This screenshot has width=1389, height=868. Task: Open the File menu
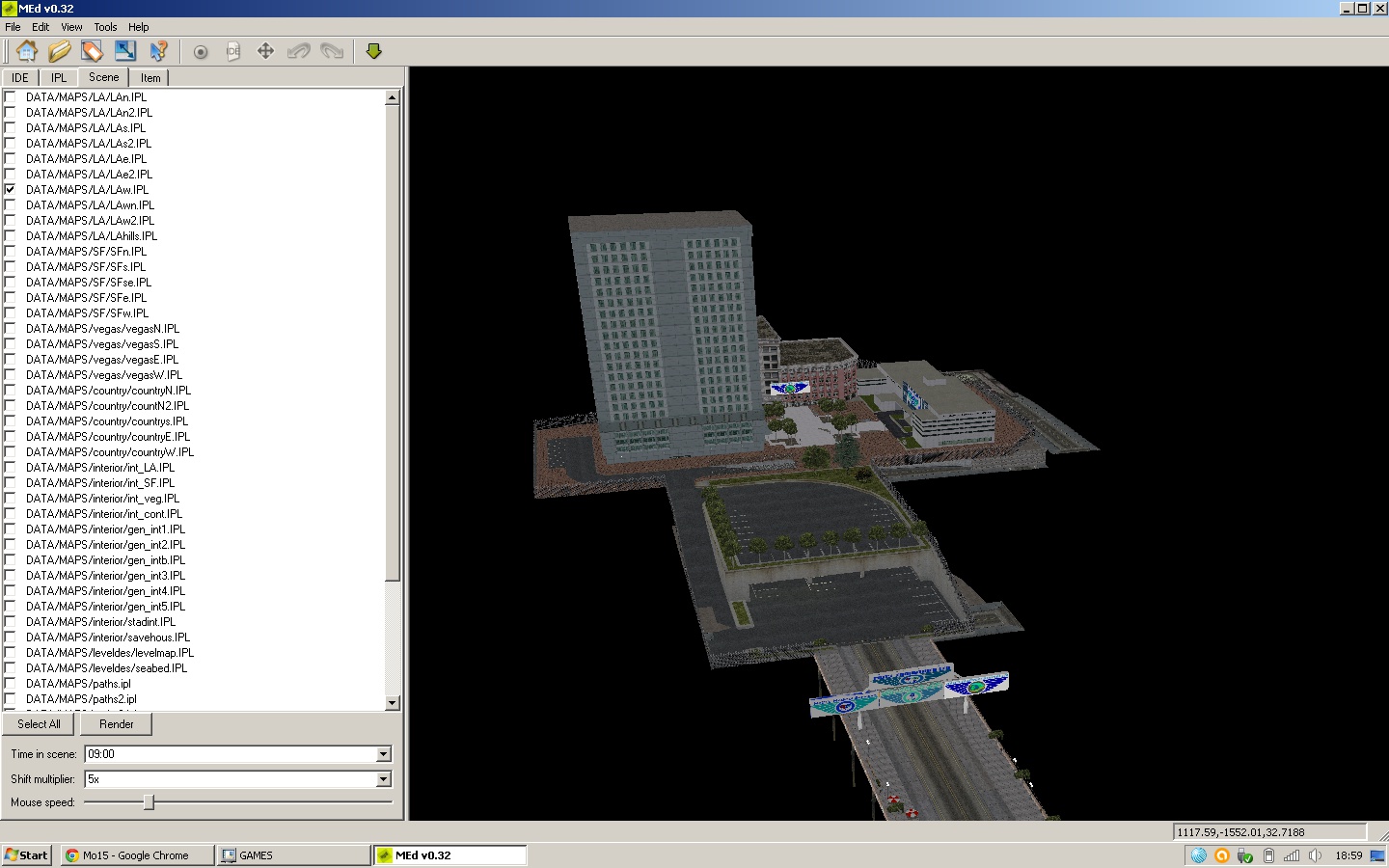[x=13, y=27]
